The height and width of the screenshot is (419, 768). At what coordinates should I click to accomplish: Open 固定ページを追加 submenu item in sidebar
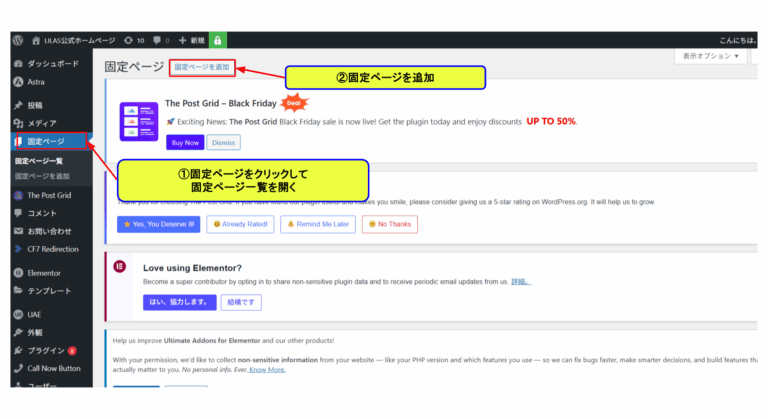[x=42, y=176]
